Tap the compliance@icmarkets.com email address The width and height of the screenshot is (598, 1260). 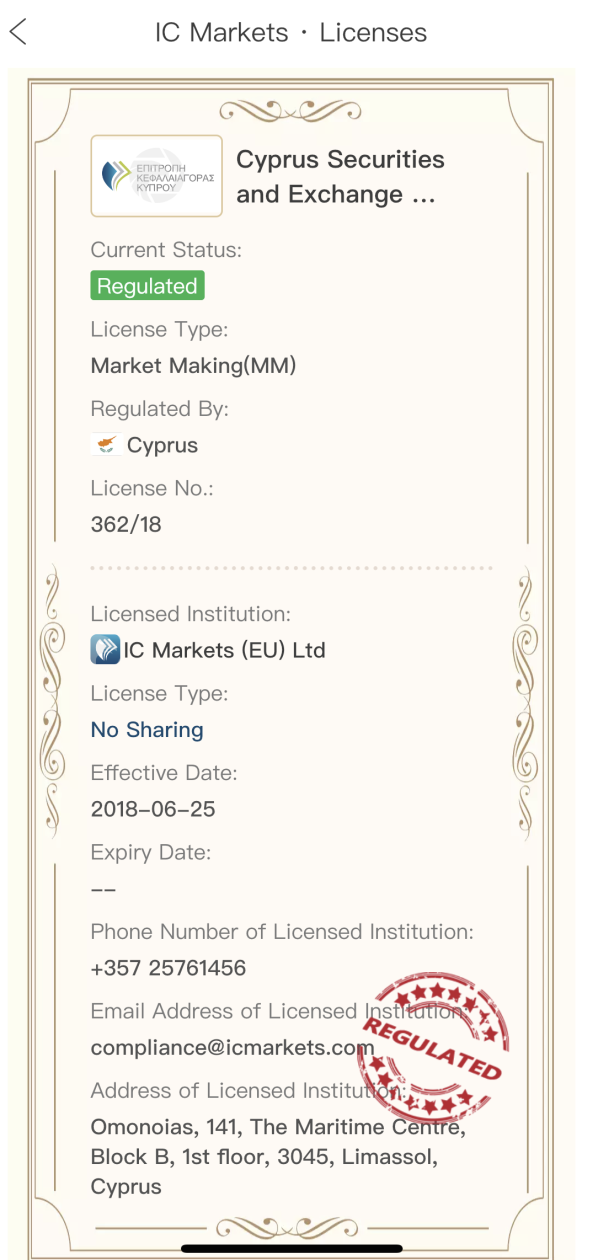click(232, 1048)
